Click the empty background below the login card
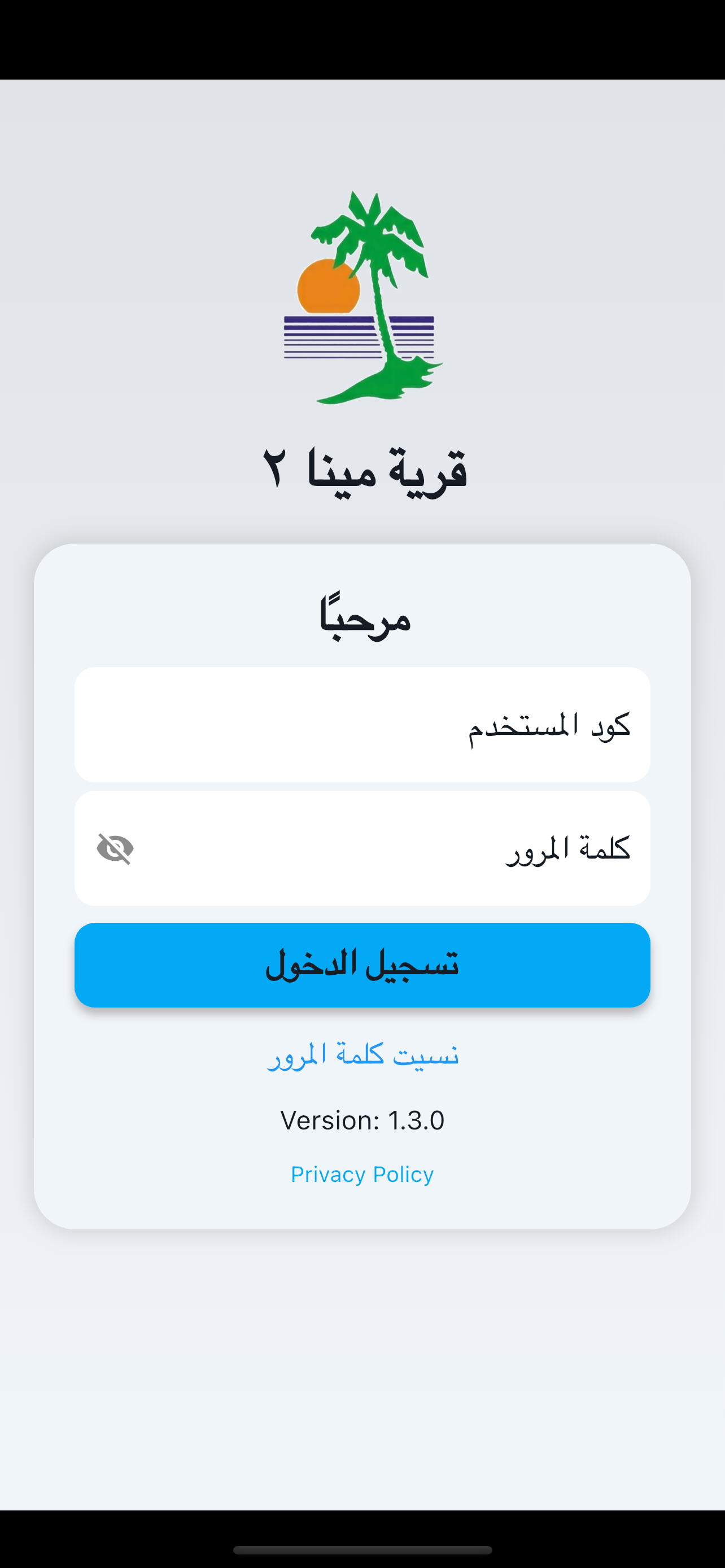 pos(362,1369)
